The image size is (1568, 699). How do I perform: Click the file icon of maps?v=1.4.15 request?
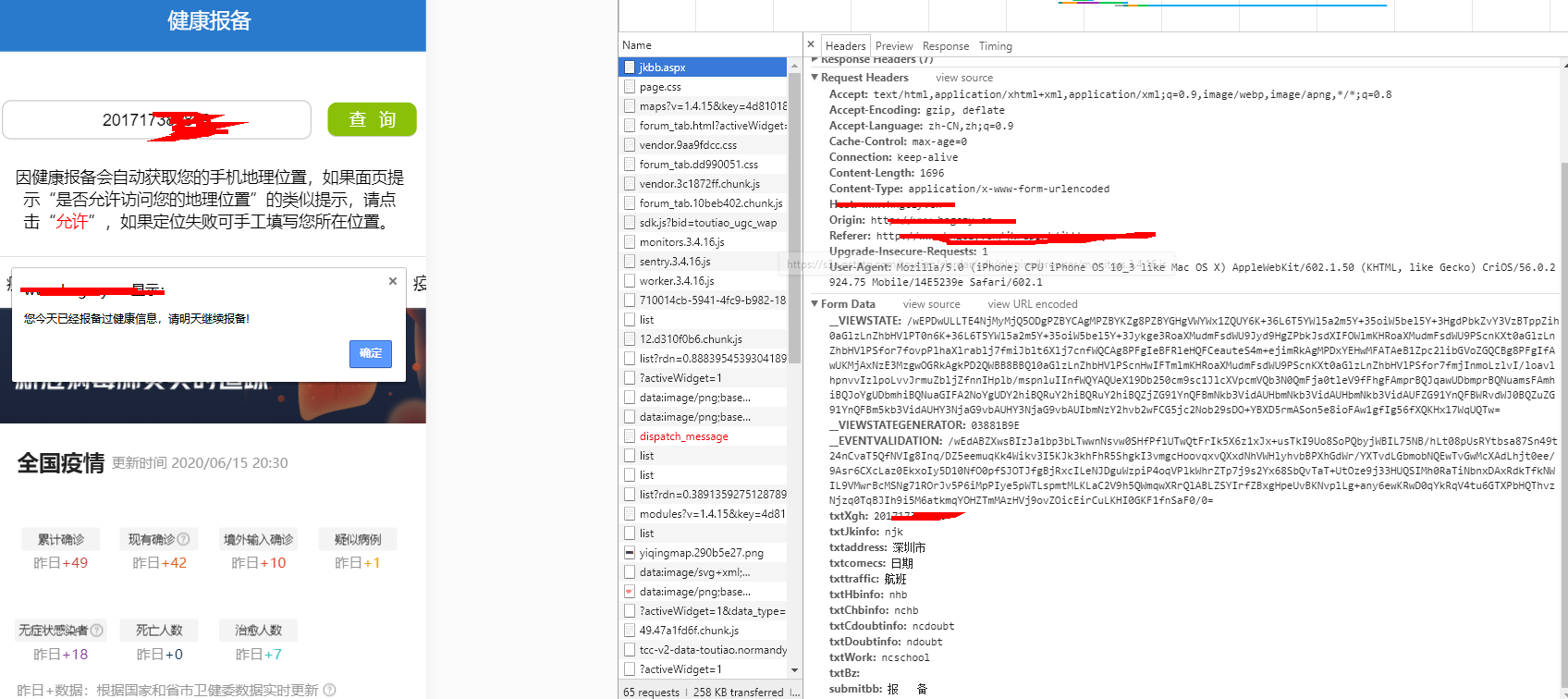pos(630,106)
